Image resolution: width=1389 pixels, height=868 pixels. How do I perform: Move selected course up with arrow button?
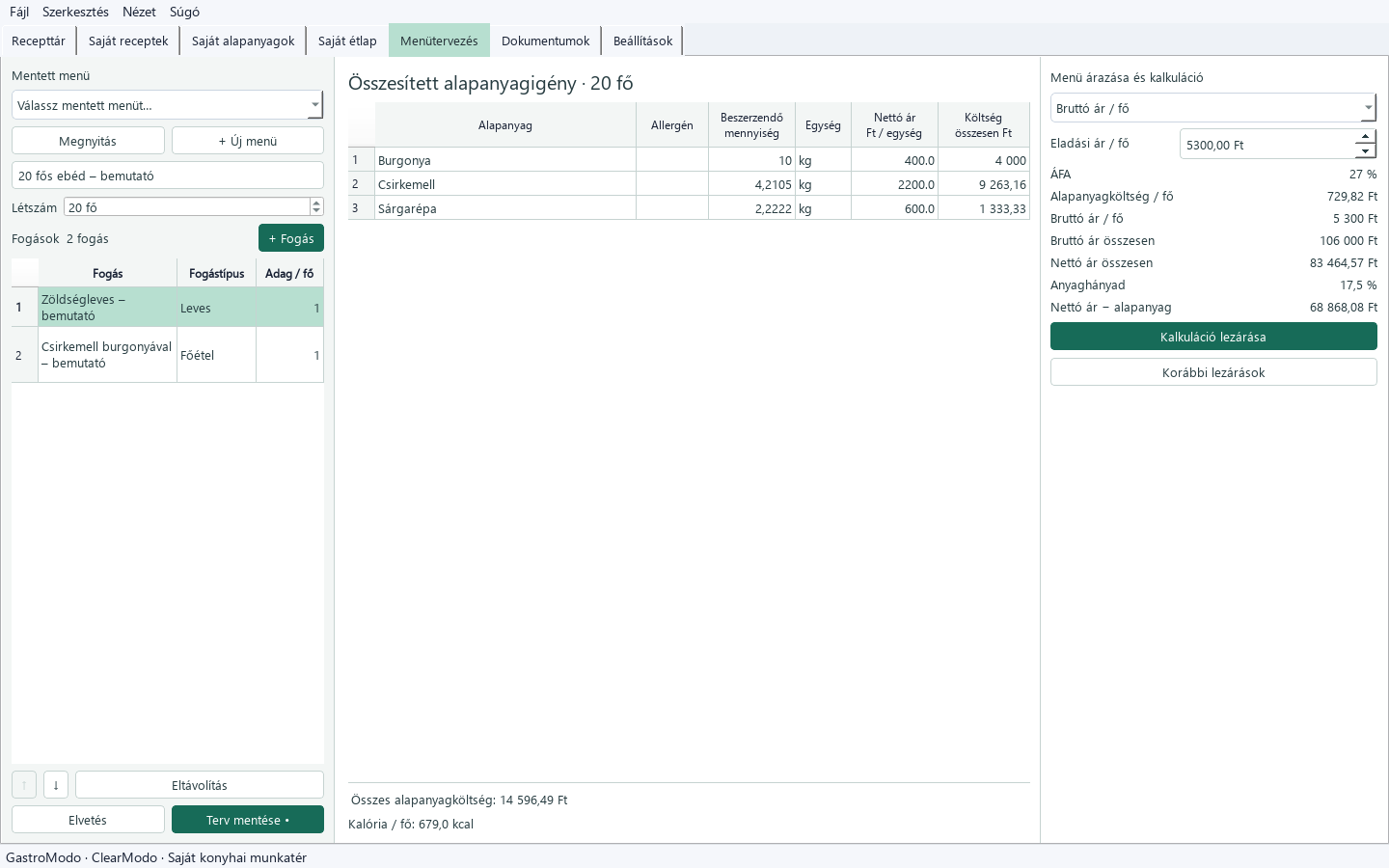(24, 785)
